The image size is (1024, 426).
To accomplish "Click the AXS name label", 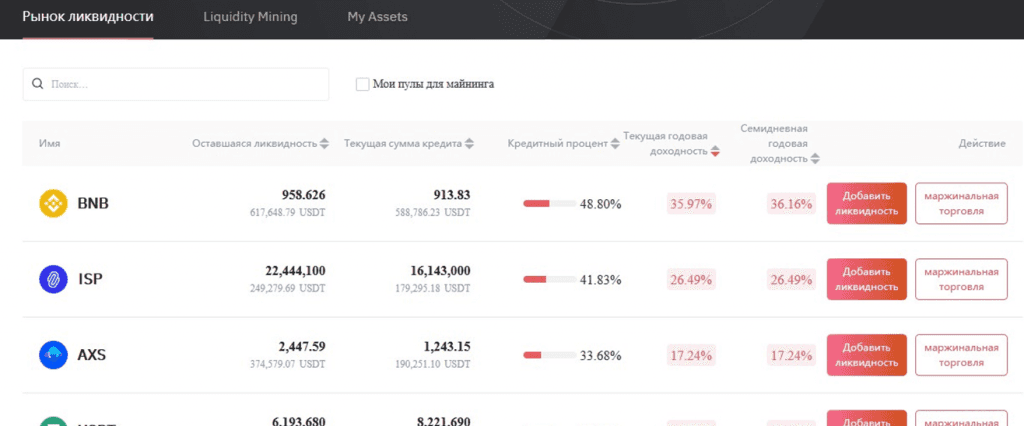I will pos(91,355).
